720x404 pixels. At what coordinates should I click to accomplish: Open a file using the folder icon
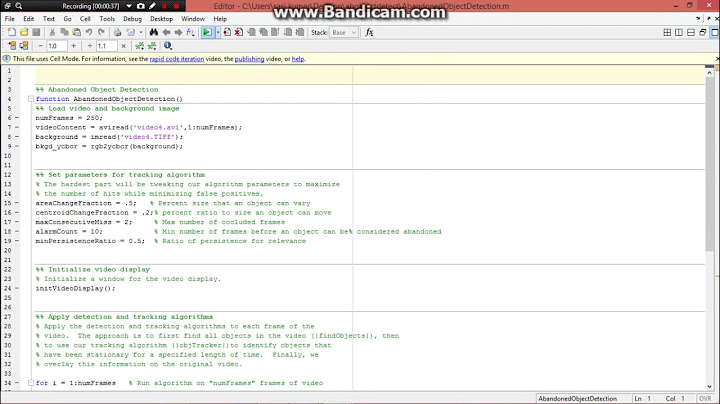pyautogui.click(x=24, y=32)
